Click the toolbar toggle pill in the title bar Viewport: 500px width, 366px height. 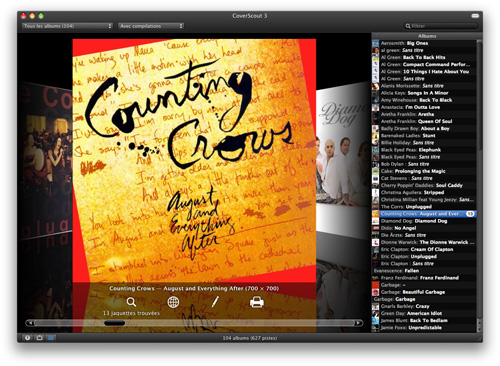[x=475, y=16]
